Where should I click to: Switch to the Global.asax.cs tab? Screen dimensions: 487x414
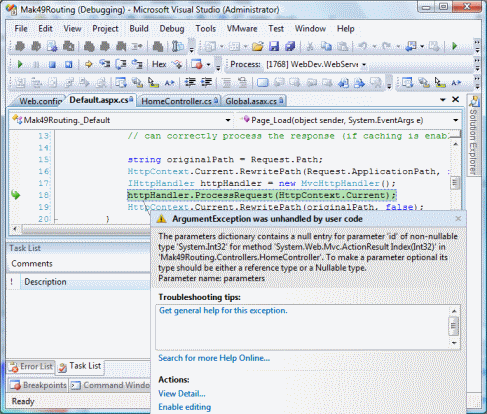click(x=254, y=101)
